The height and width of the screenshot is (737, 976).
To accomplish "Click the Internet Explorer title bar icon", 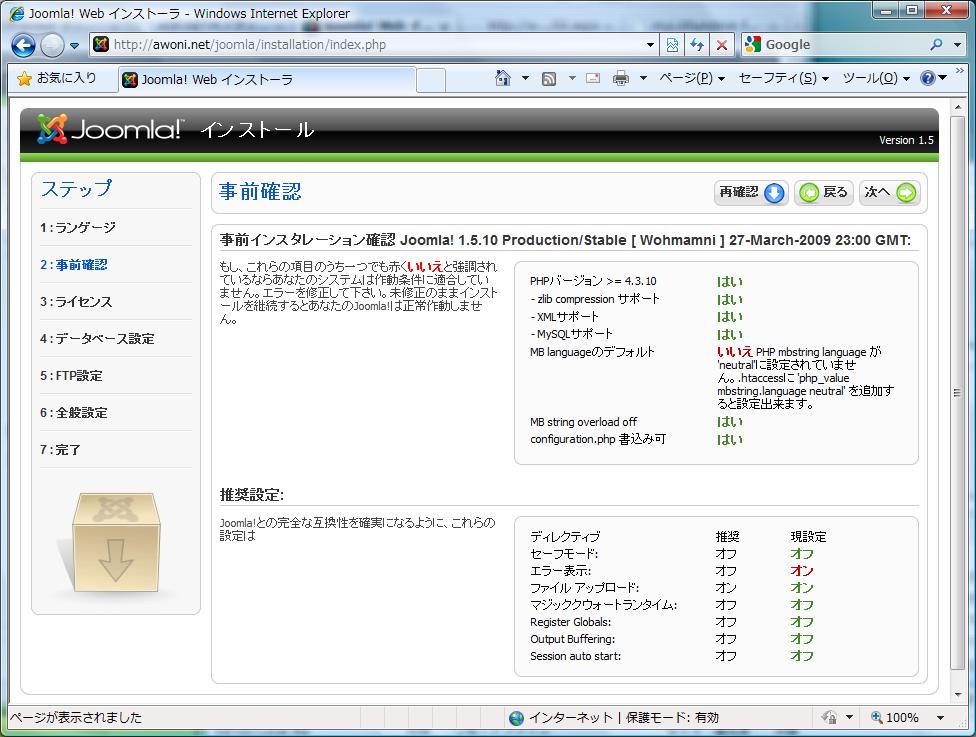I will pyautogui.click(x=17, y=13).
